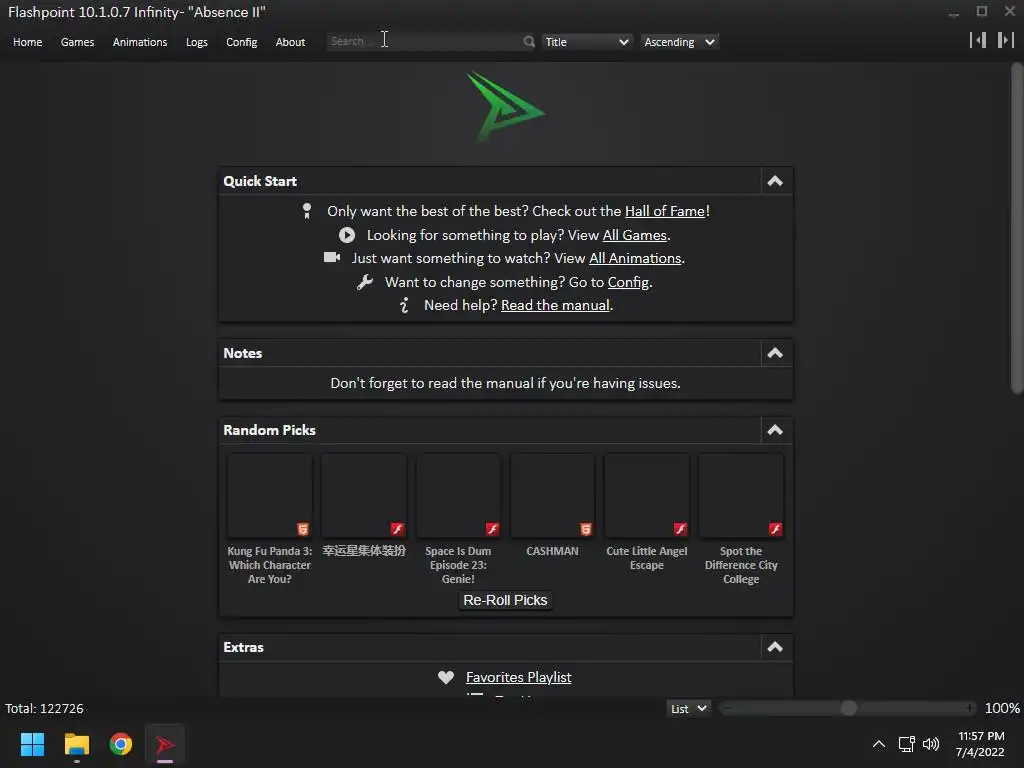Viewport: 1024px width, 768px height.
Task: Click the heart icon beside Favorites Playlist
Action: (x=446, y=677)
